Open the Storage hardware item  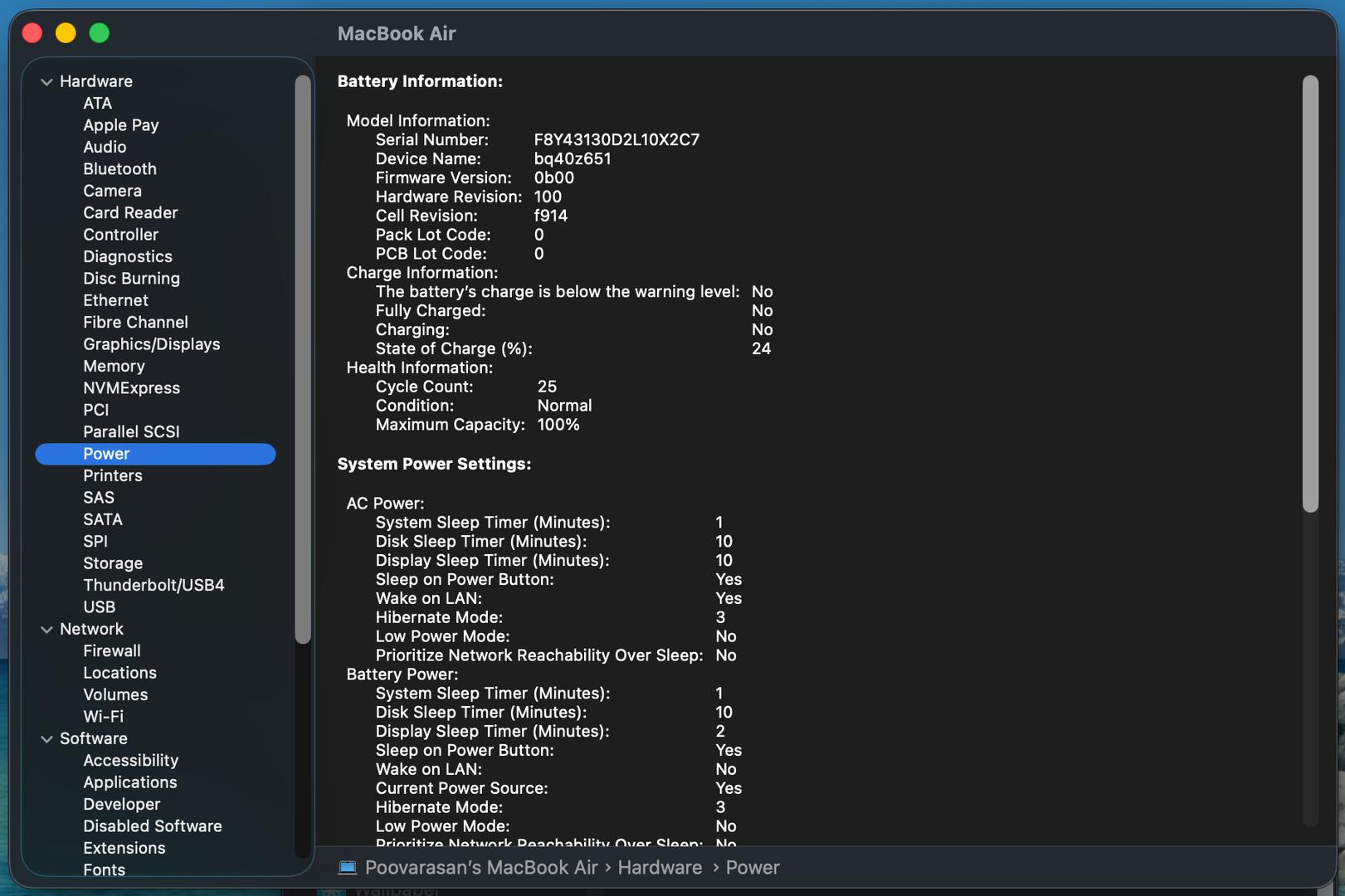tap(113, 563)
